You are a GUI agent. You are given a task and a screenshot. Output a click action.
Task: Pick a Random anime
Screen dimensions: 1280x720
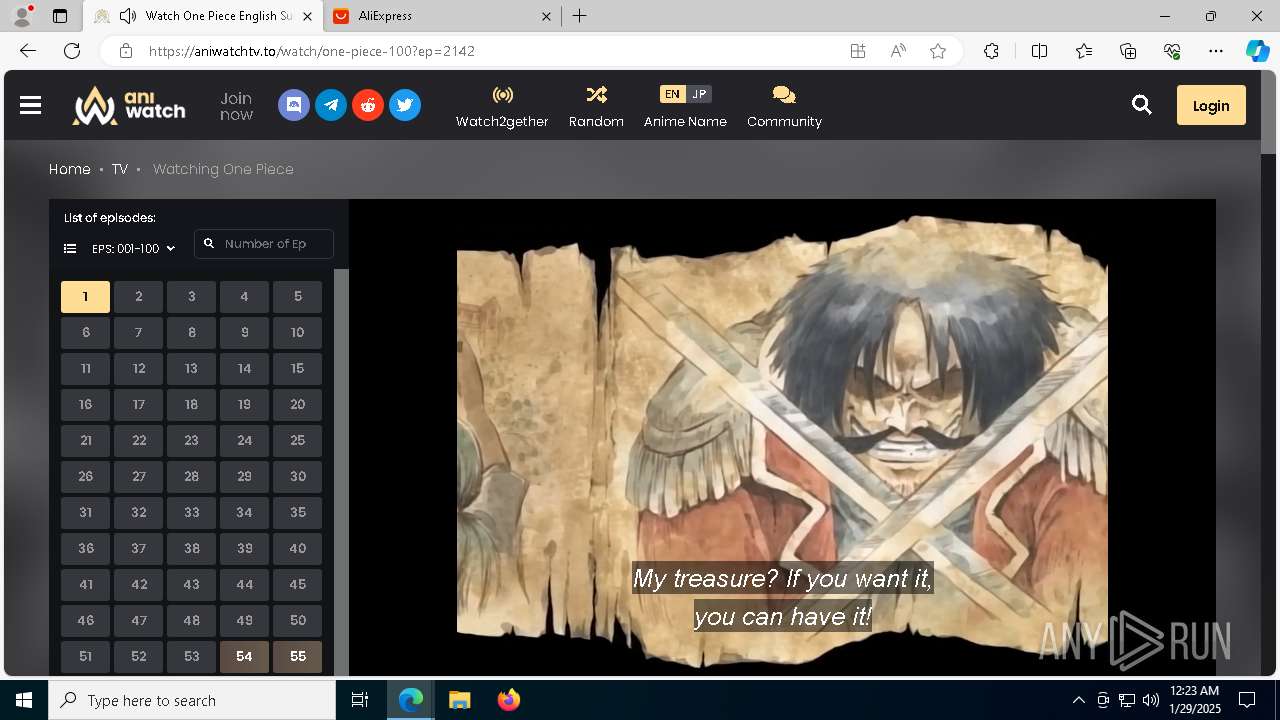(596, 106)
